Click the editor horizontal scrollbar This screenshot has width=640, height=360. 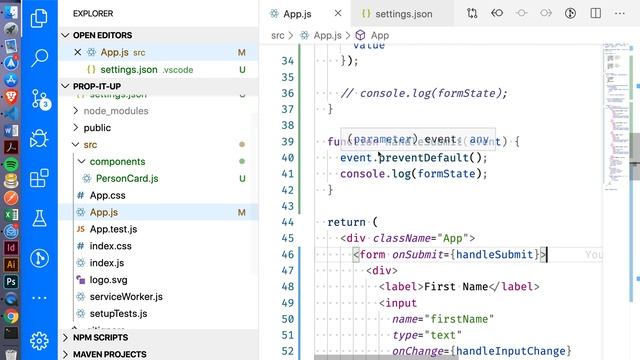(386, 358)
